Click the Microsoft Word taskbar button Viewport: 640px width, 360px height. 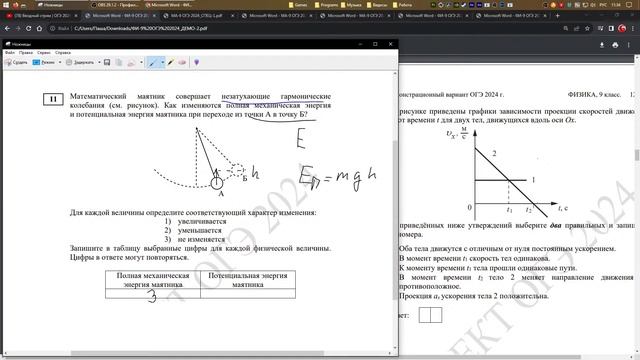click(x=169, y=5)
